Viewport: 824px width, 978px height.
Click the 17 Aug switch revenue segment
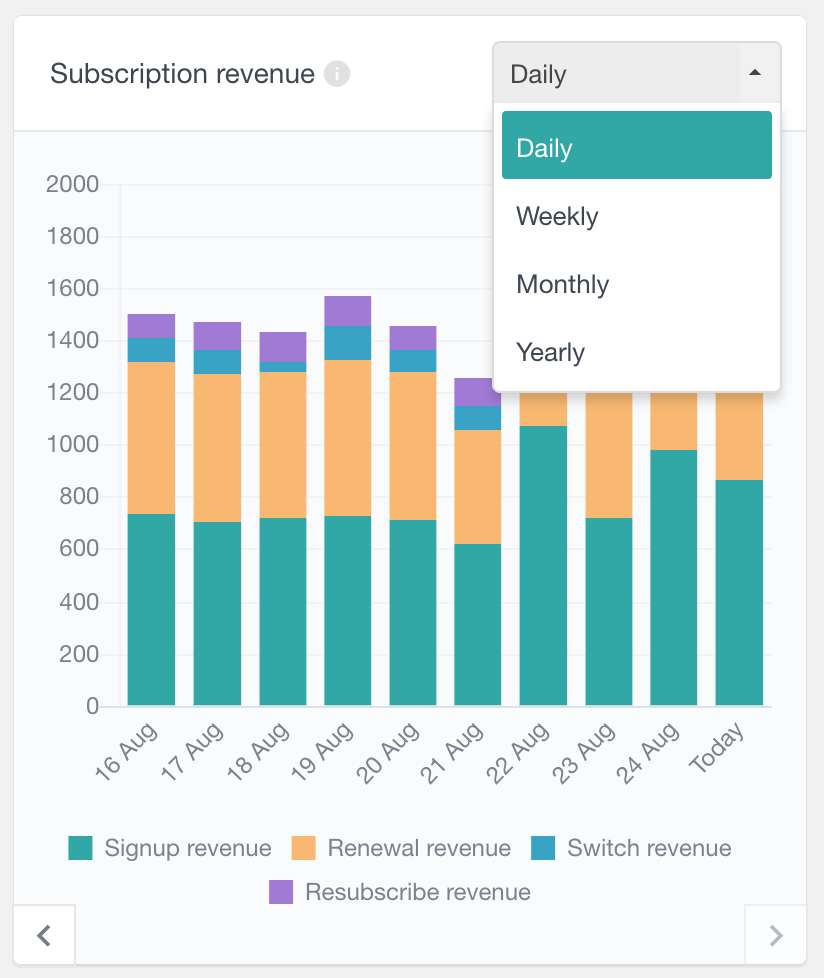point(217,362)
